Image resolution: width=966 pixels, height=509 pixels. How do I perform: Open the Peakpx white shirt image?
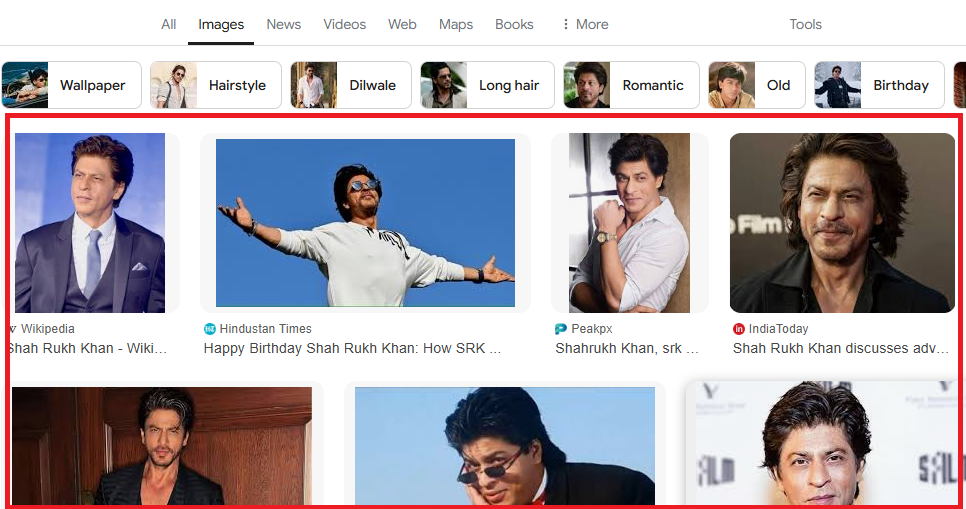[x=629, y=222]
